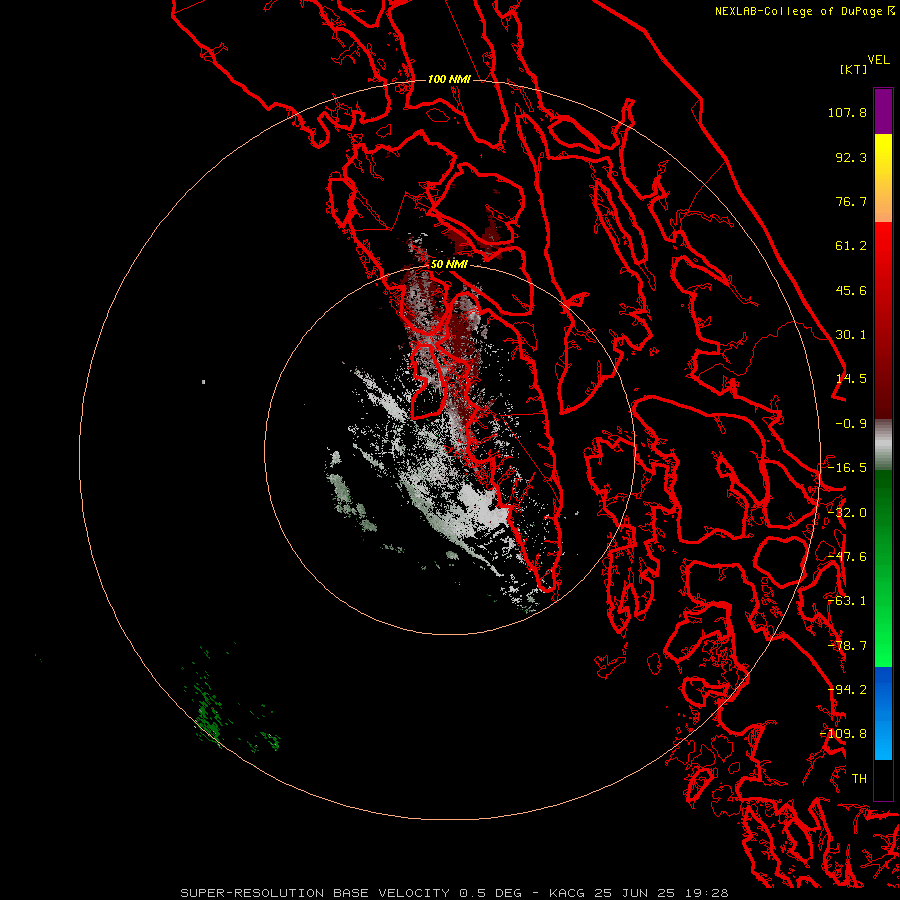Select the -16.5 value on the velocity scale
Image resolution: width=900 pixels, height=900 pixels.
847,468
